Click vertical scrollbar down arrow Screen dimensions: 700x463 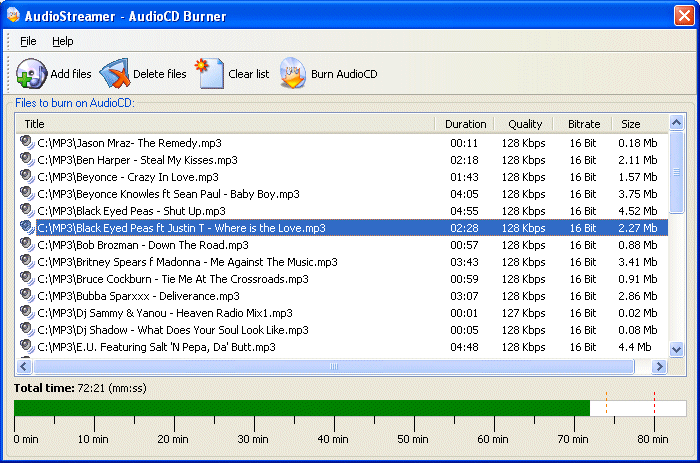pyautogui.click(x=676, y=349)
